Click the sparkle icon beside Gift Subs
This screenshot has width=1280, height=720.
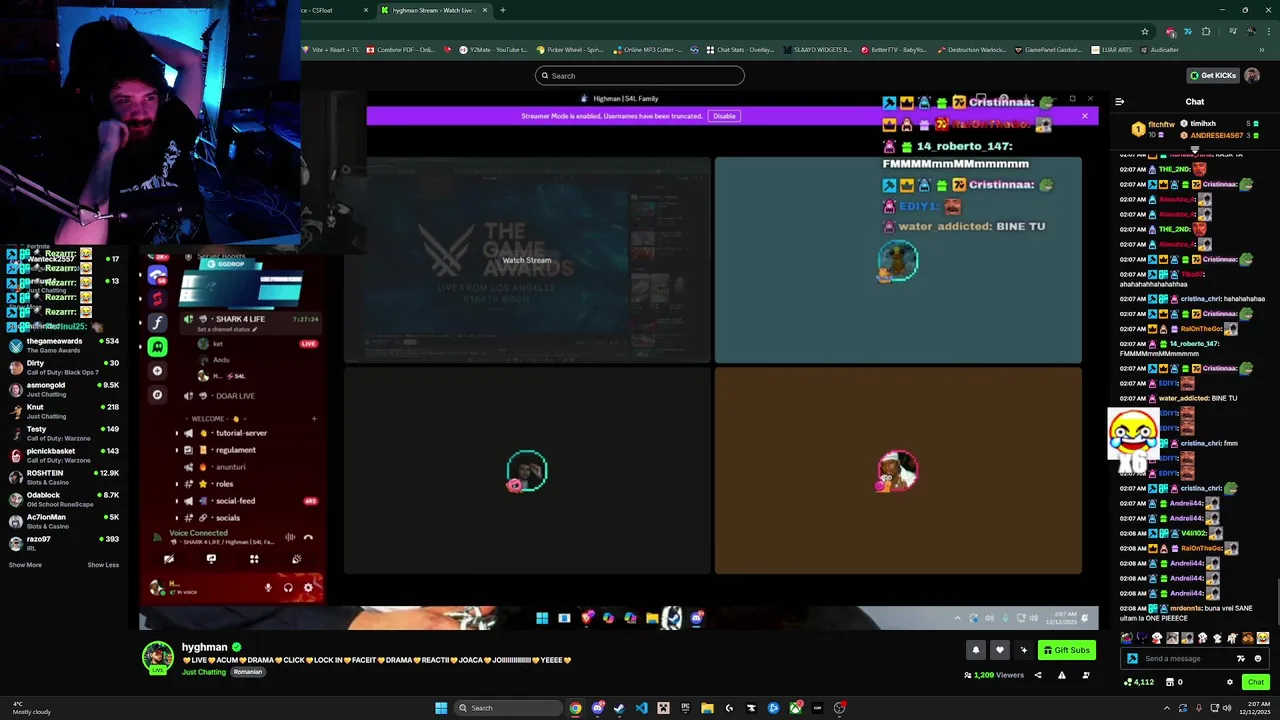click(1023, 650)
